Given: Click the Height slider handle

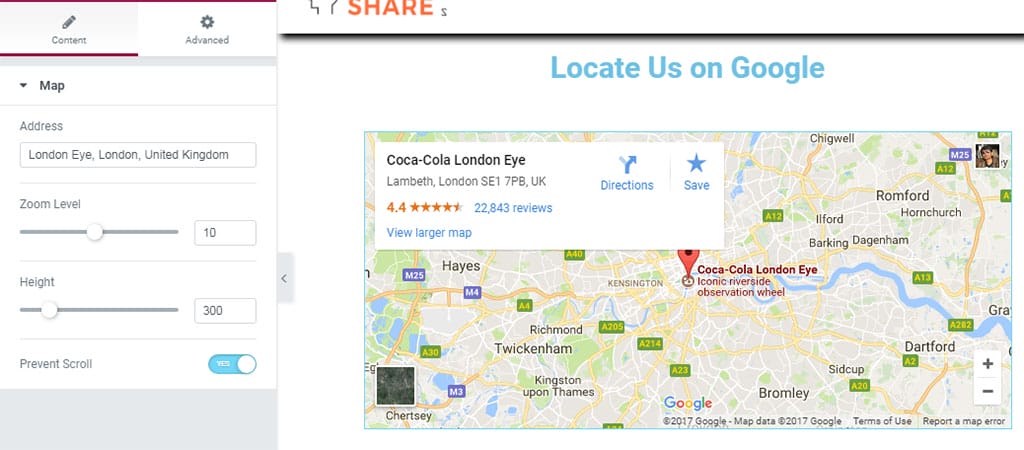Looking at the screenshot, I should (48, 310).
